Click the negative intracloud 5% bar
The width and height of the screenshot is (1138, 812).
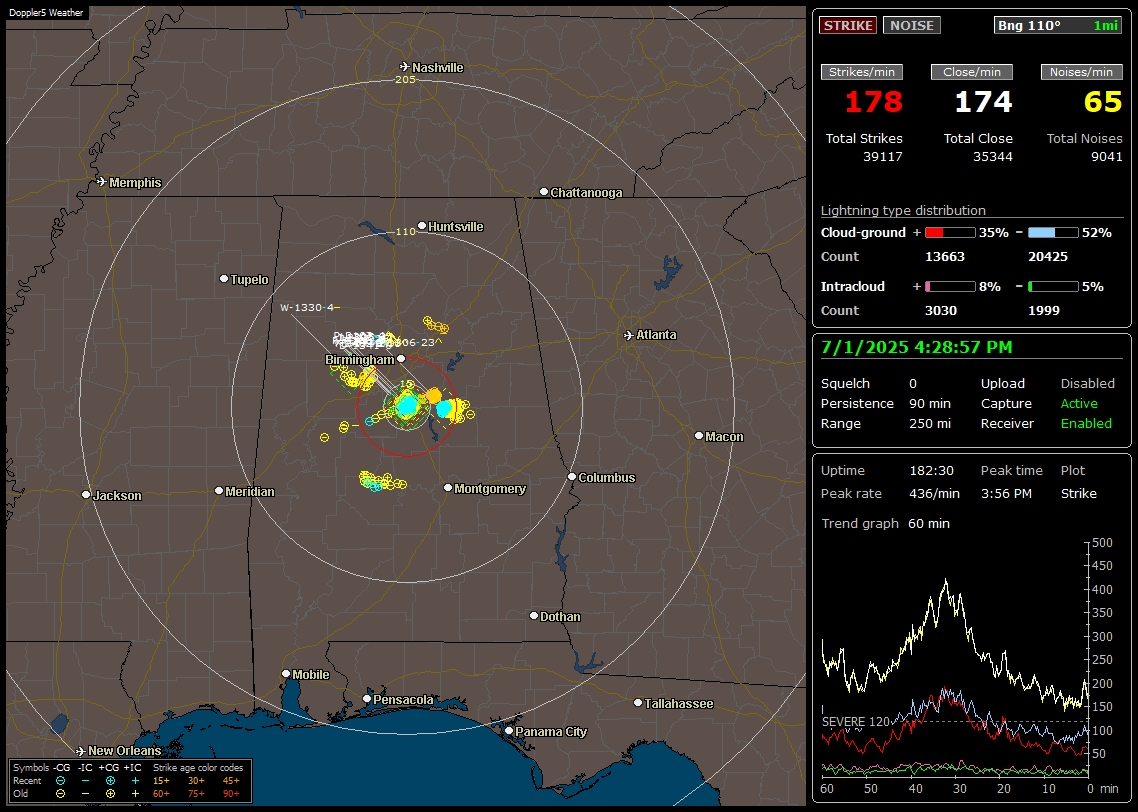point(1052,287)
